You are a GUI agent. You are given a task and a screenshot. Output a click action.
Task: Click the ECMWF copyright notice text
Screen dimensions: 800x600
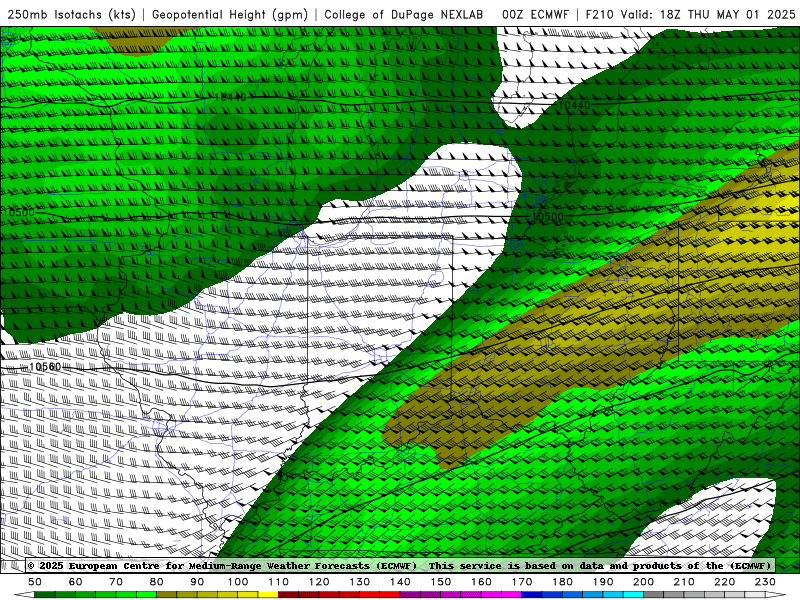tap(222, 565)
